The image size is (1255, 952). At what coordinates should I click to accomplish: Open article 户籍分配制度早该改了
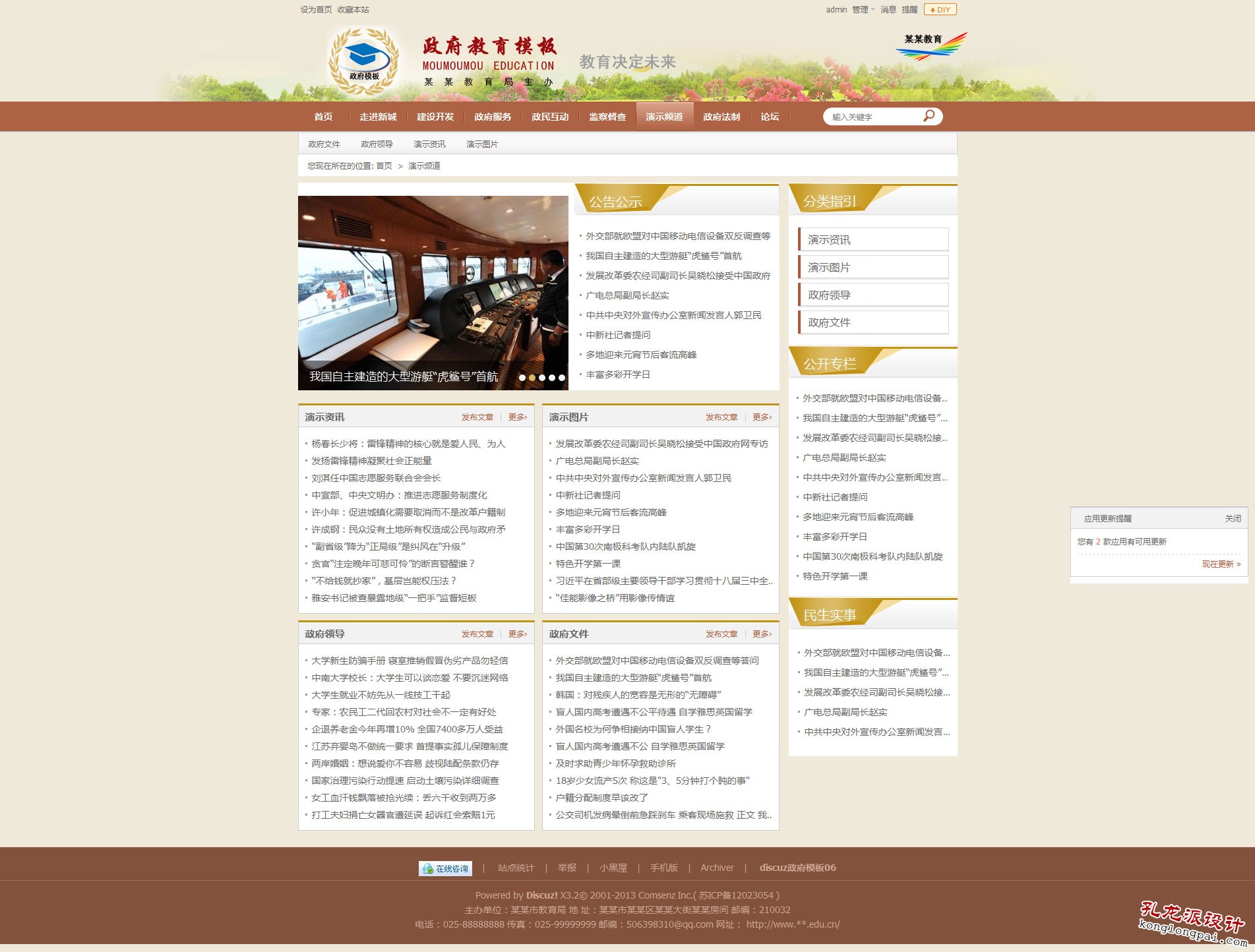pos(601,798)
